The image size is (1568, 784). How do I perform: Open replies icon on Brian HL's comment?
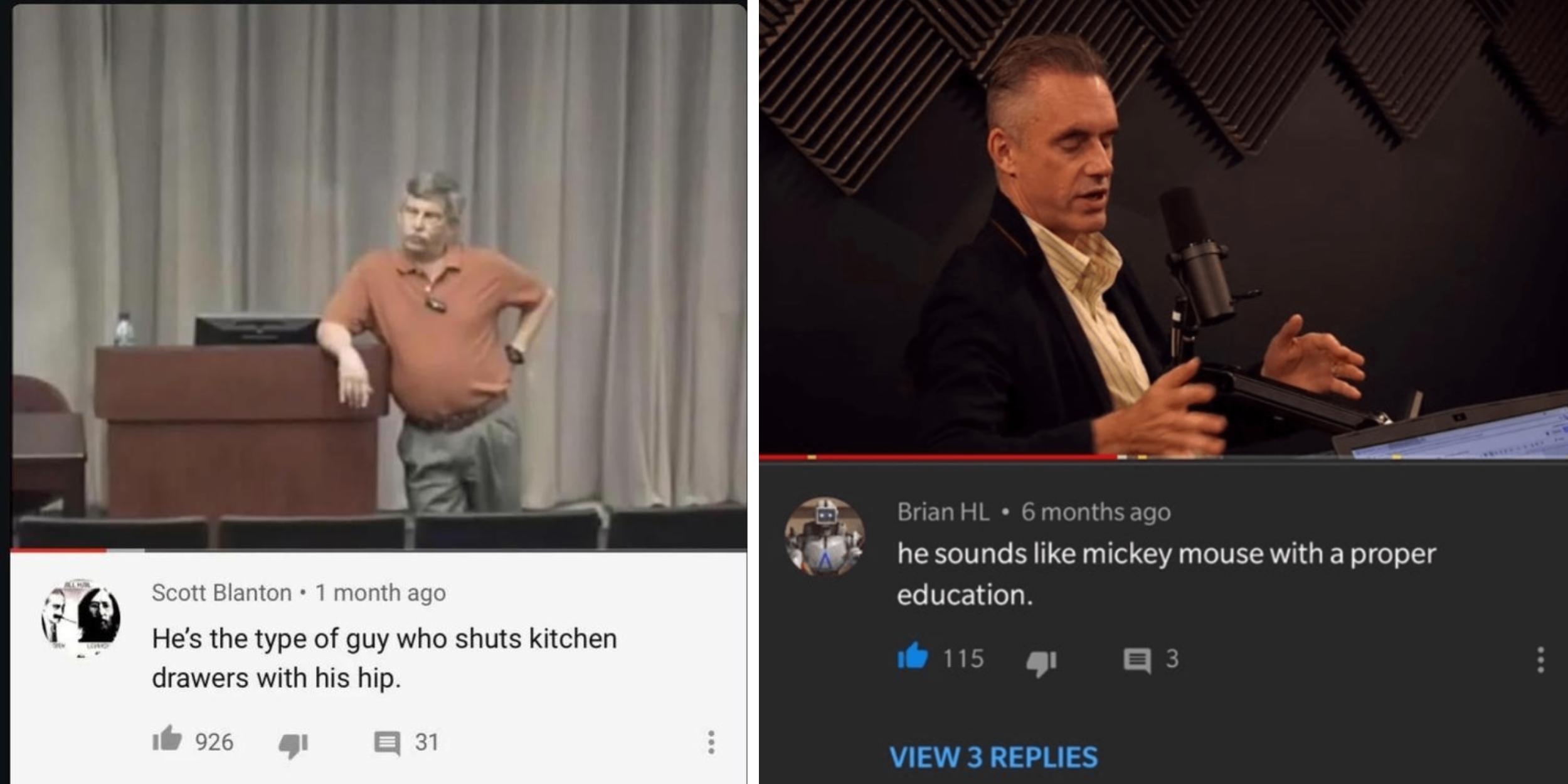[x=1136, y=661]
